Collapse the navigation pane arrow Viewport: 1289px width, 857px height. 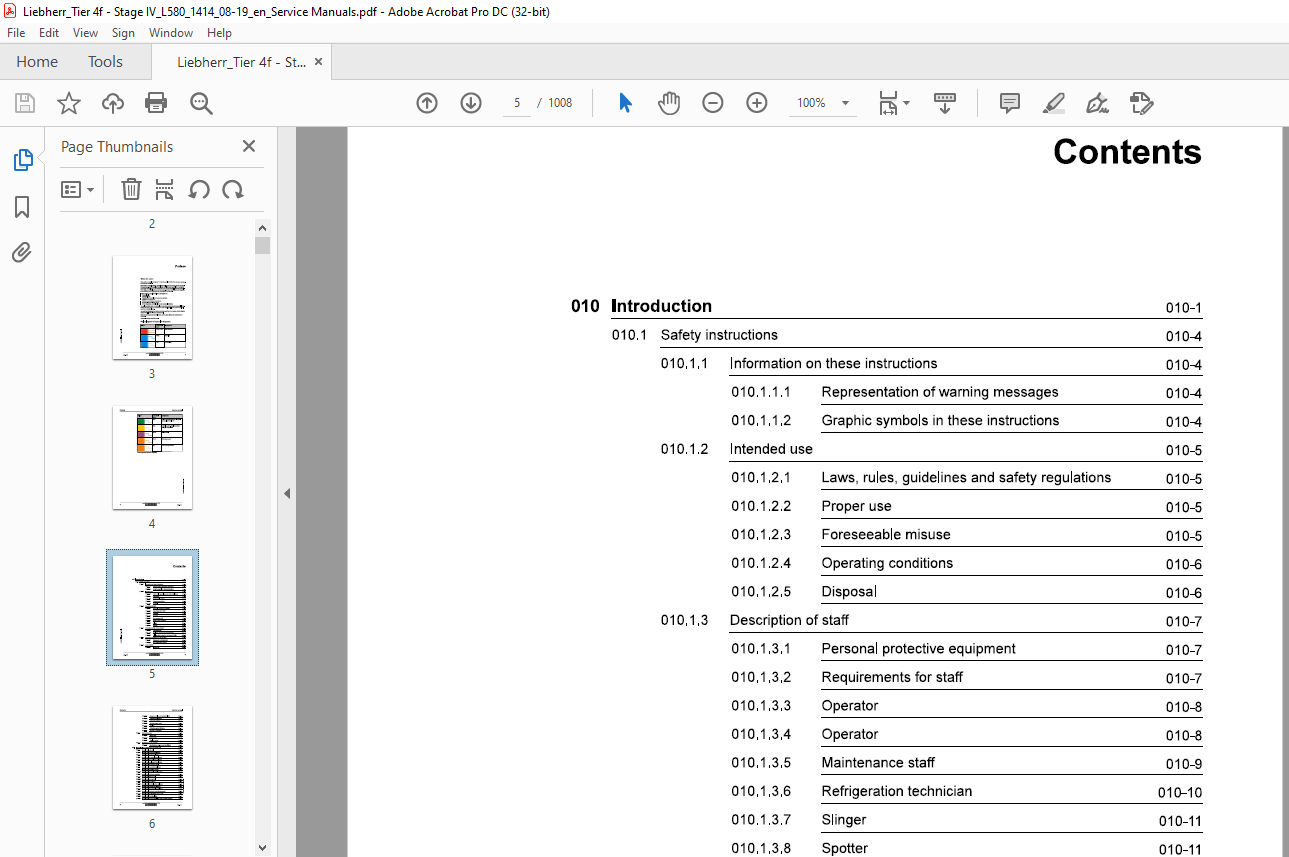point(287,493)
